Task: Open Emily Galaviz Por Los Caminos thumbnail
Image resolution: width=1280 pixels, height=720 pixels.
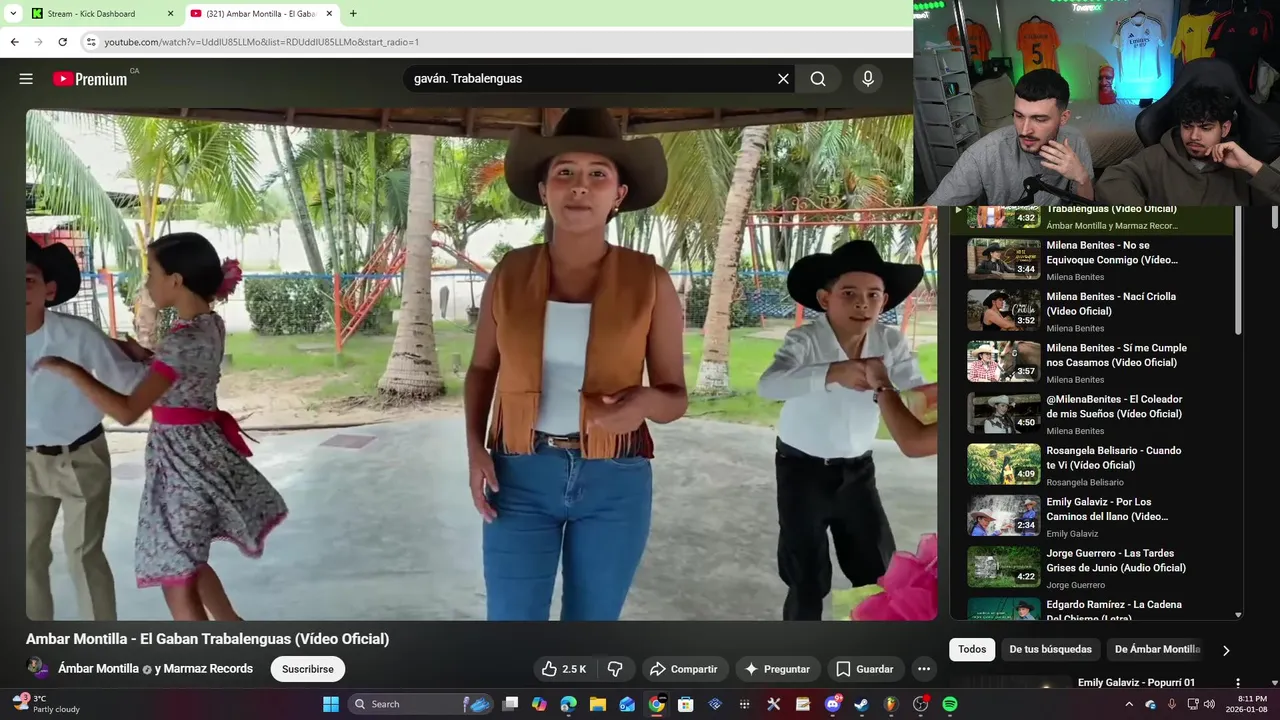Action: tap(1003, 516)
